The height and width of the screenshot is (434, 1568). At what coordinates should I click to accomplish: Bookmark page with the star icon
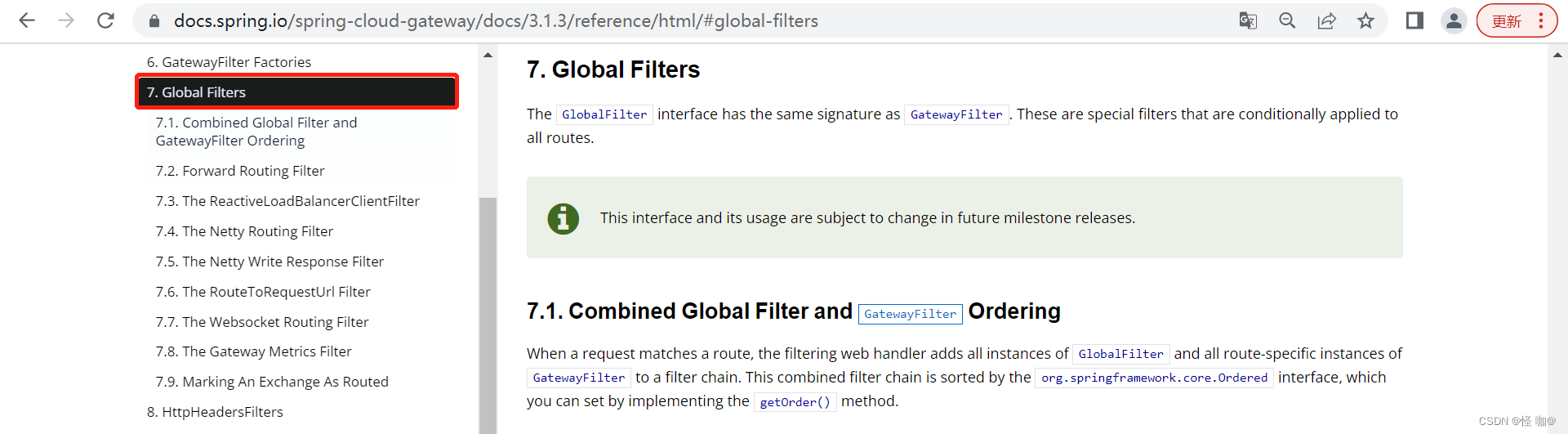pyautogui.click(x=1365, y=20)
